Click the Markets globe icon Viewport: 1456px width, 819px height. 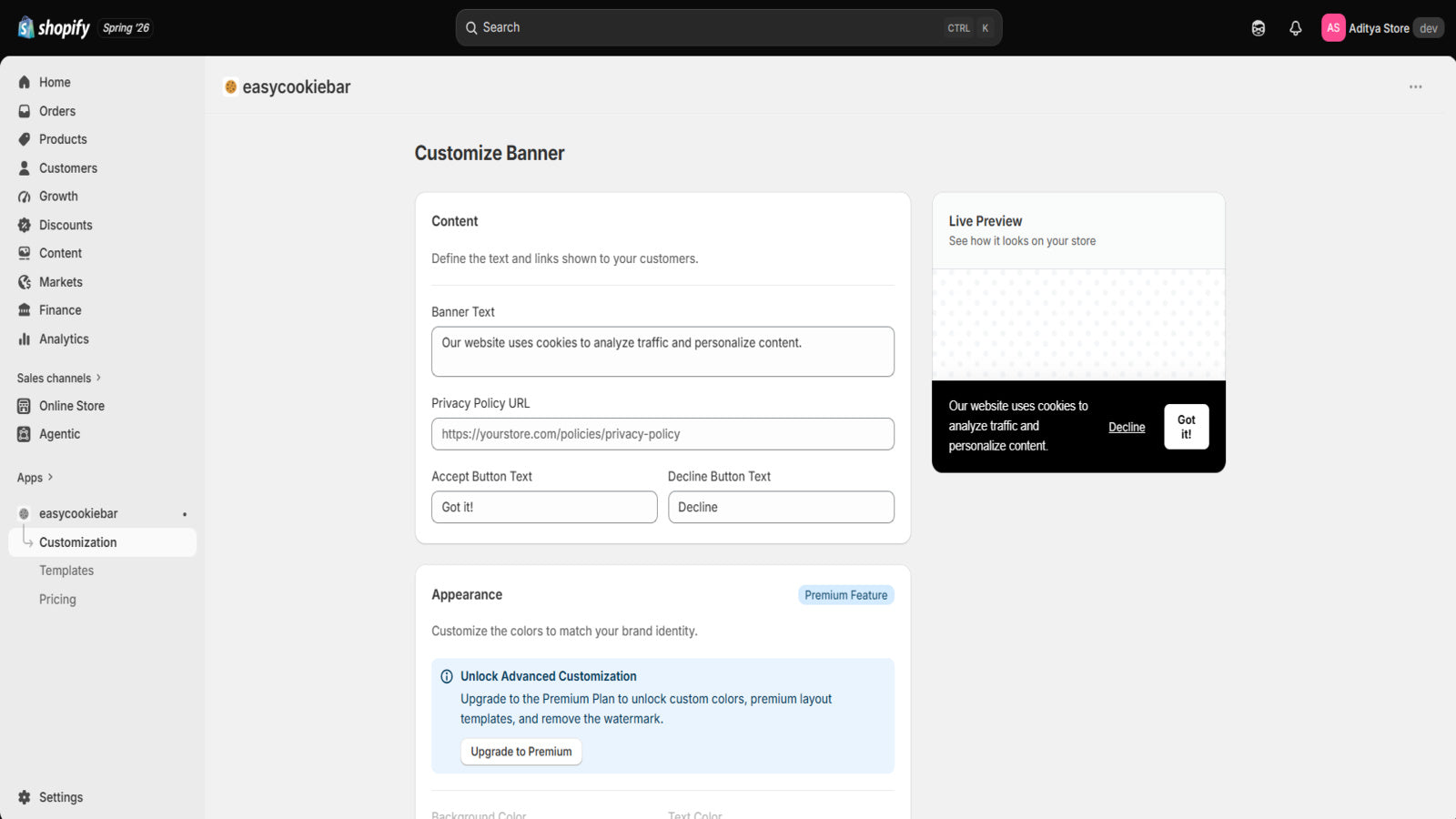(25, 282)
